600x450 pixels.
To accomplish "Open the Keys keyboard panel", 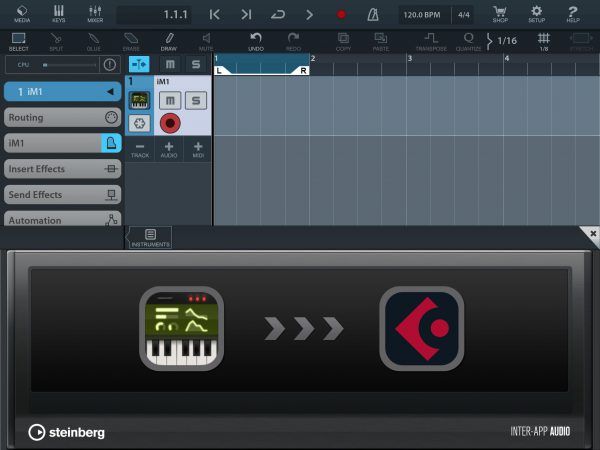I will (x=58, y=14).
